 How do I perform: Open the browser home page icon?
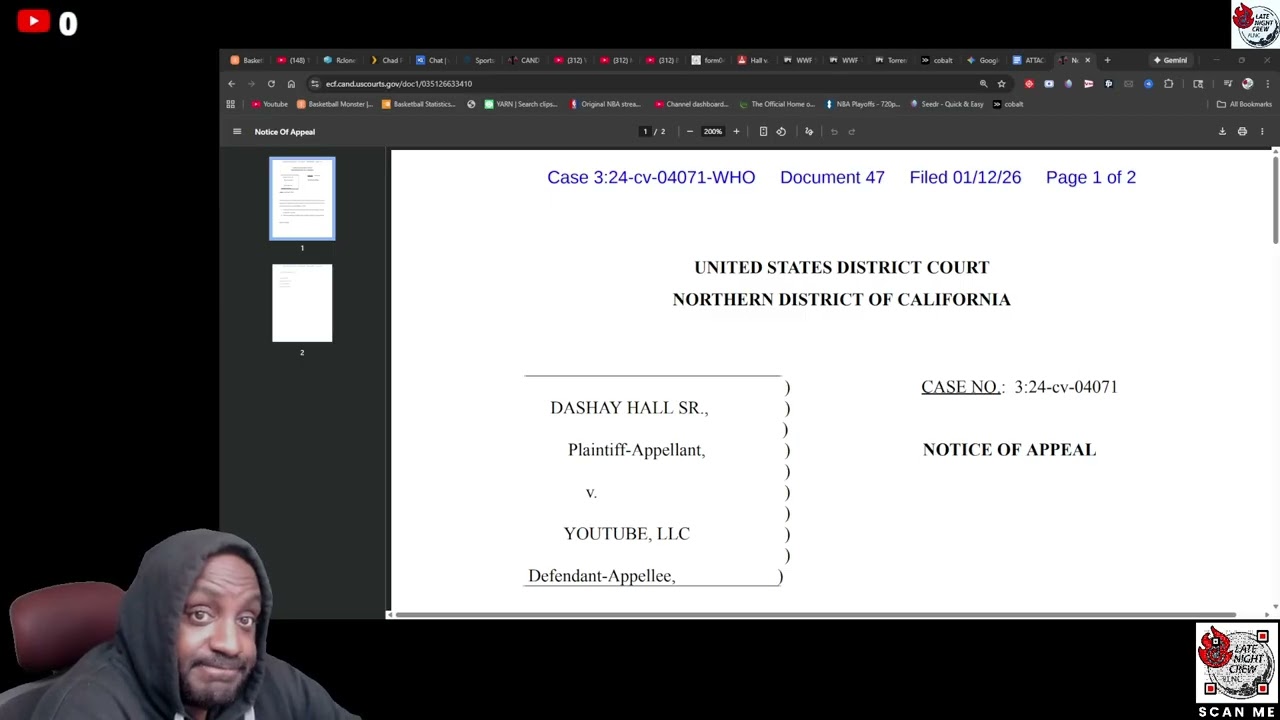291,84
